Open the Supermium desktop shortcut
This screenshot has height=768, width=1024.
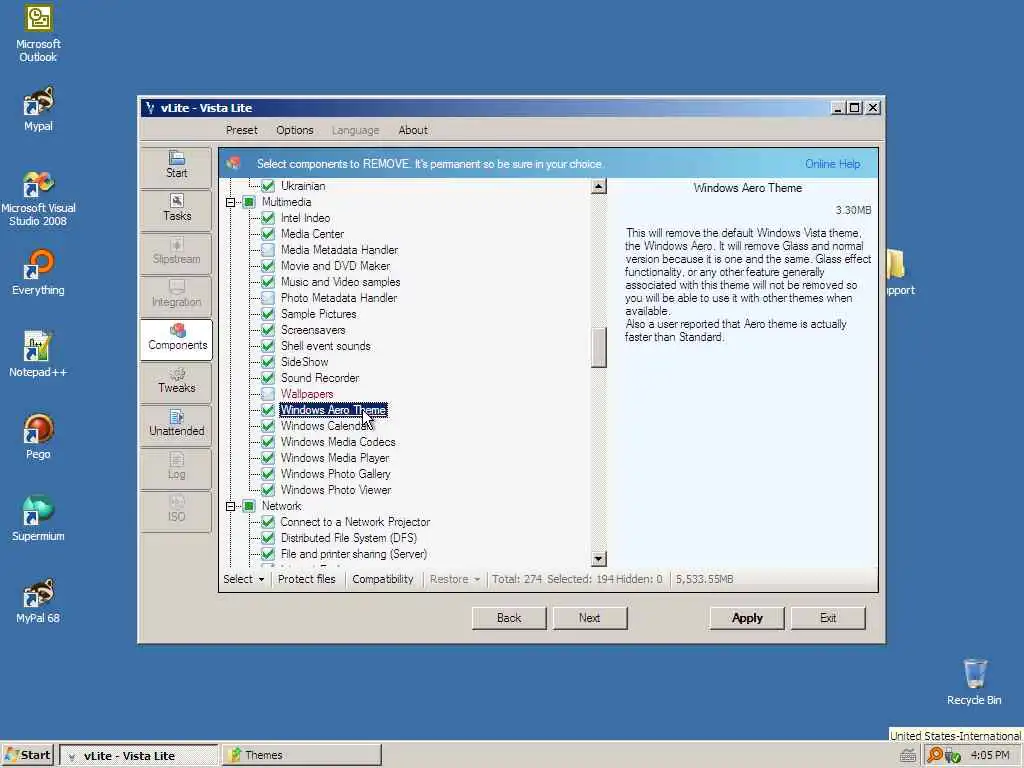pyautogui.click(x=38, y=519)
